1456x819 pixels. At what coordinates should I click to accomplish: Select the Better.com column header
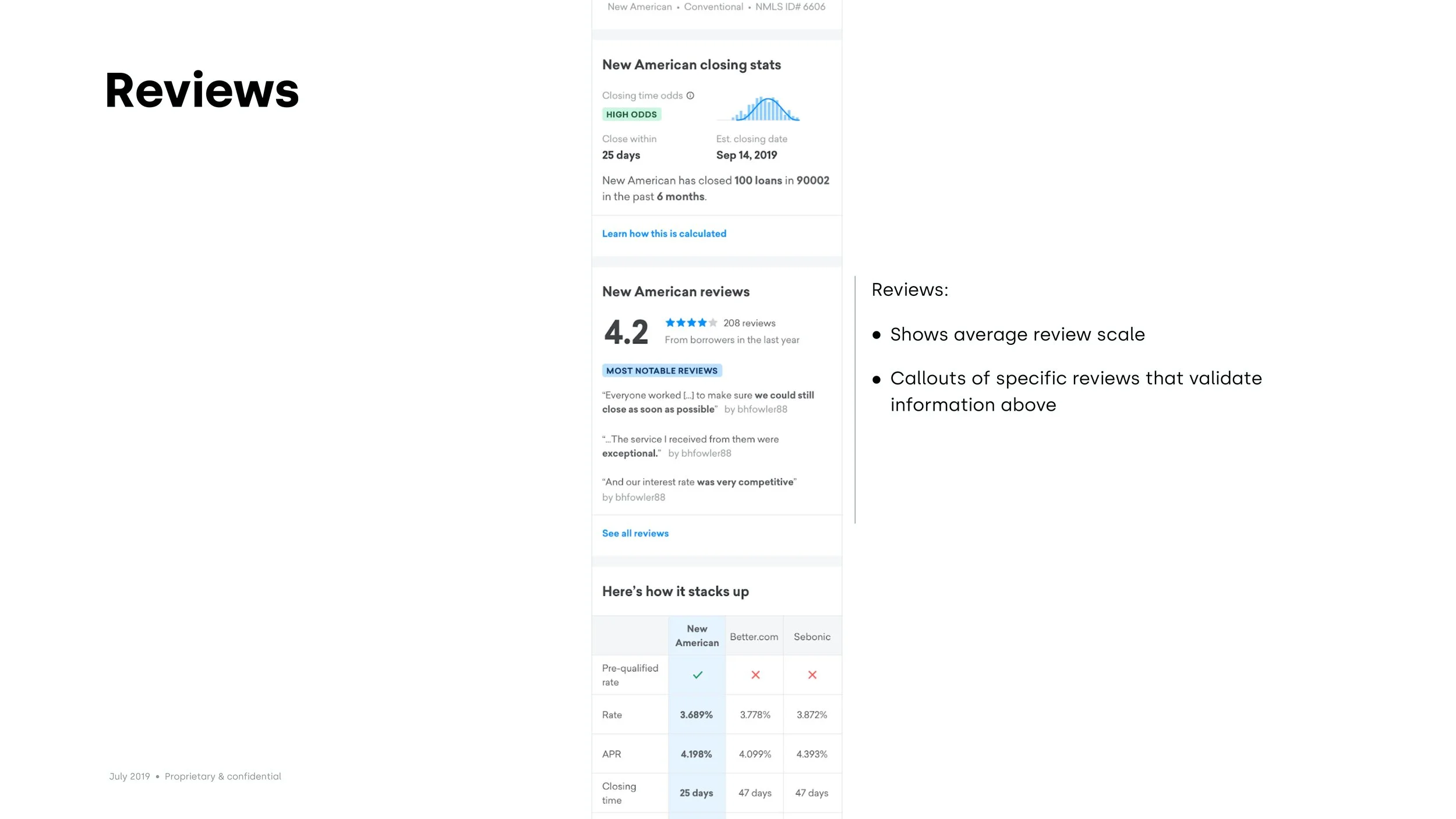(x=754, y=636)
